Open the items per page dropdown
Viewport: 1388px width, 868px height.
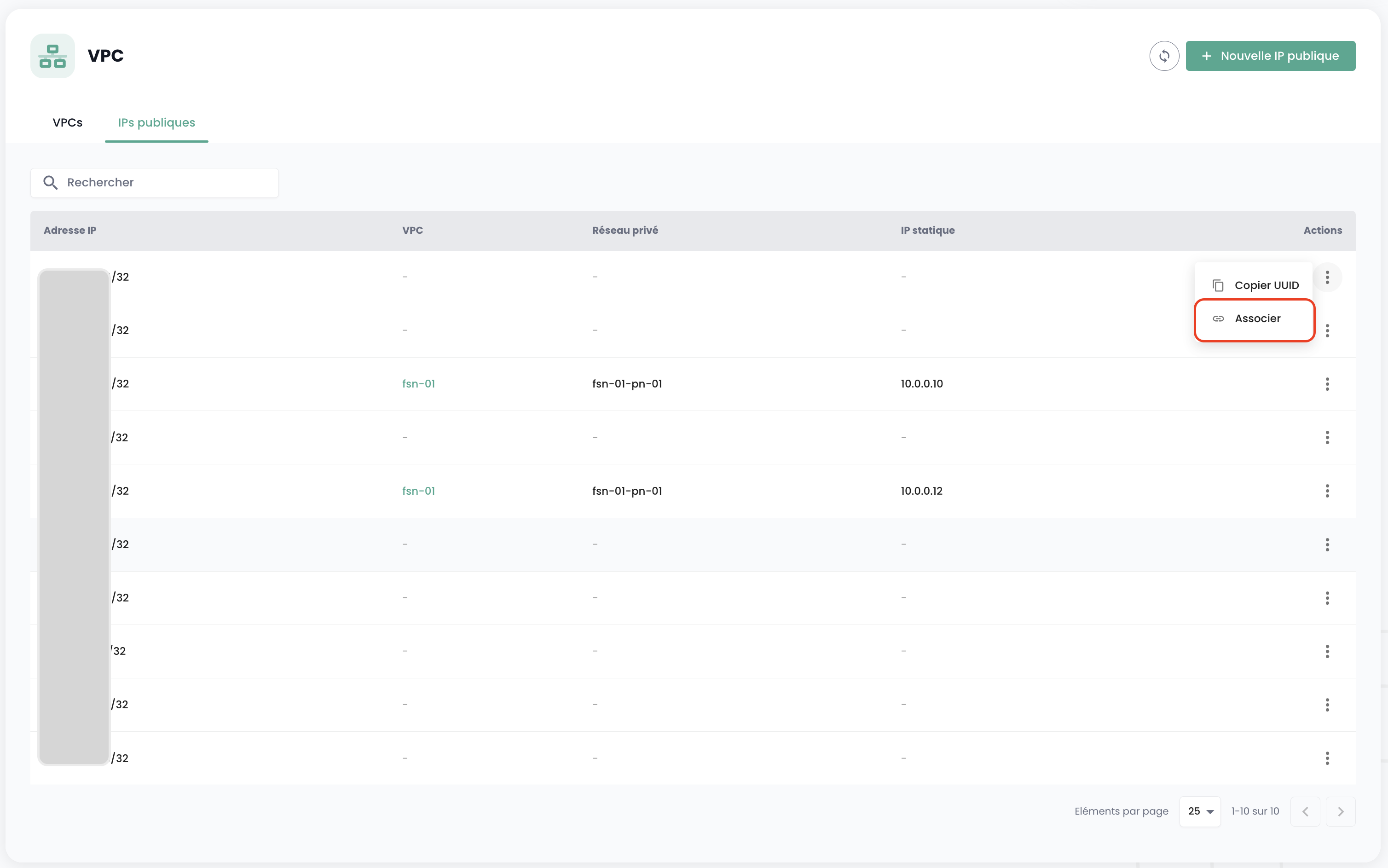tap(1200, 811)
